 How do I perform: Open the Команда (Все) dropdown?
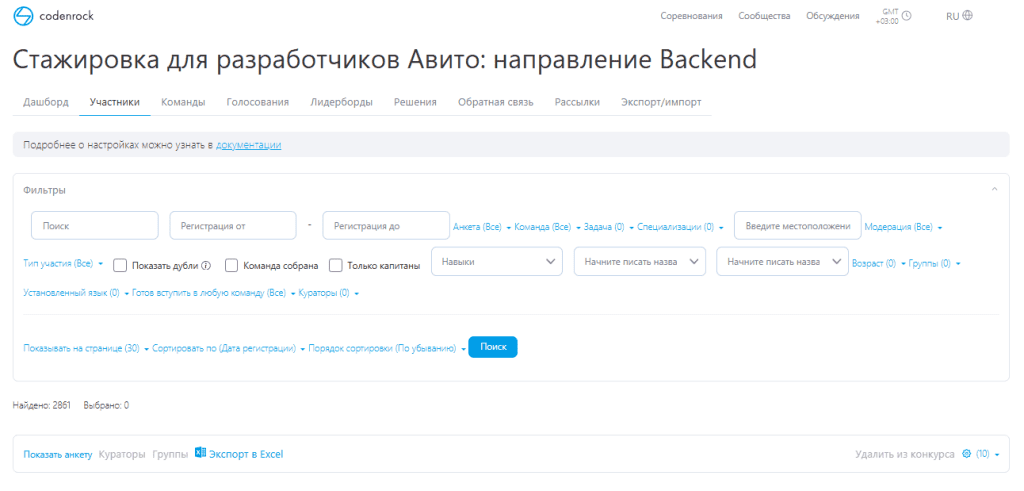[x=548, y=227]
